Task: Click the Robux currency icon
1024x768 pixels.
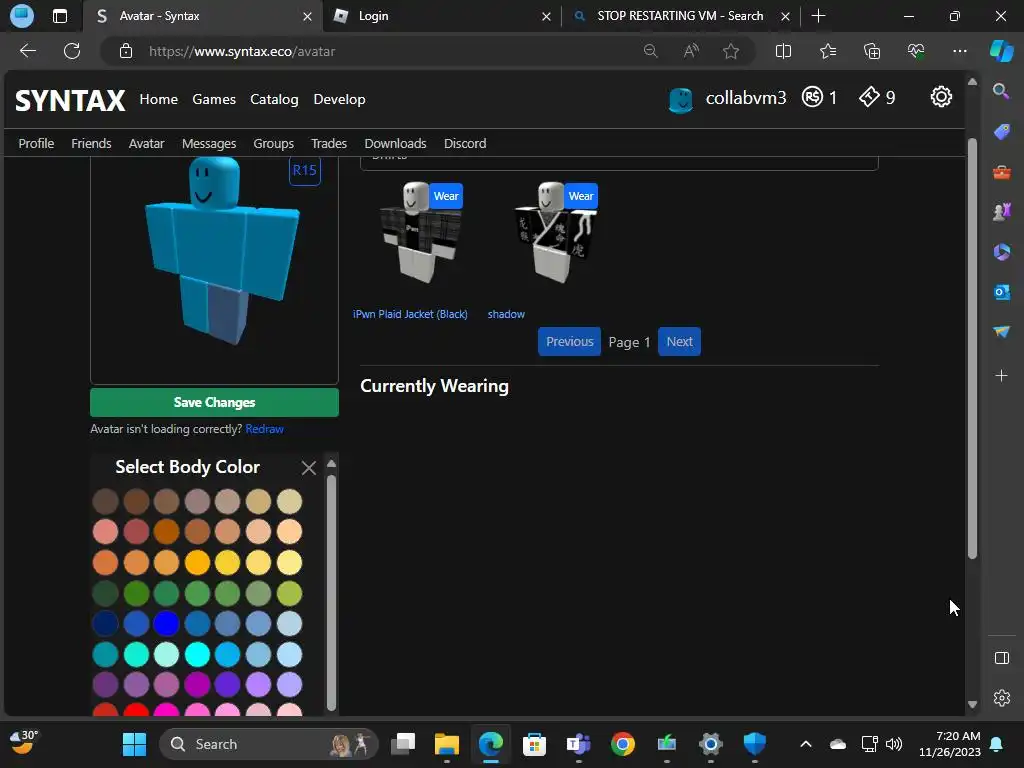Action: 812,97
